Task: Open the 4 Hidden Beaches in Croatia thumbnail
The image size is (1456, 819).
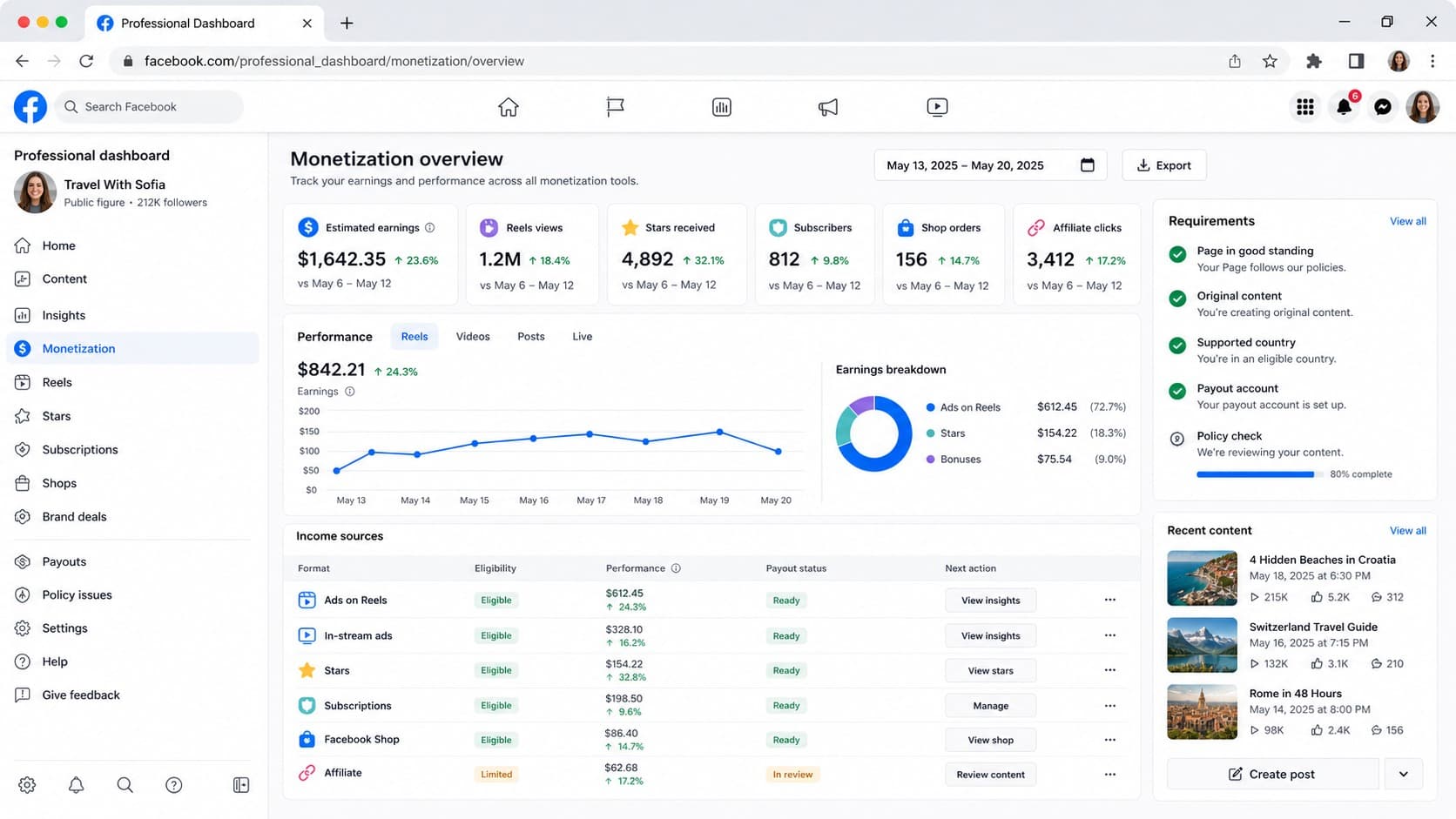Action: (x=1202, y=578)
